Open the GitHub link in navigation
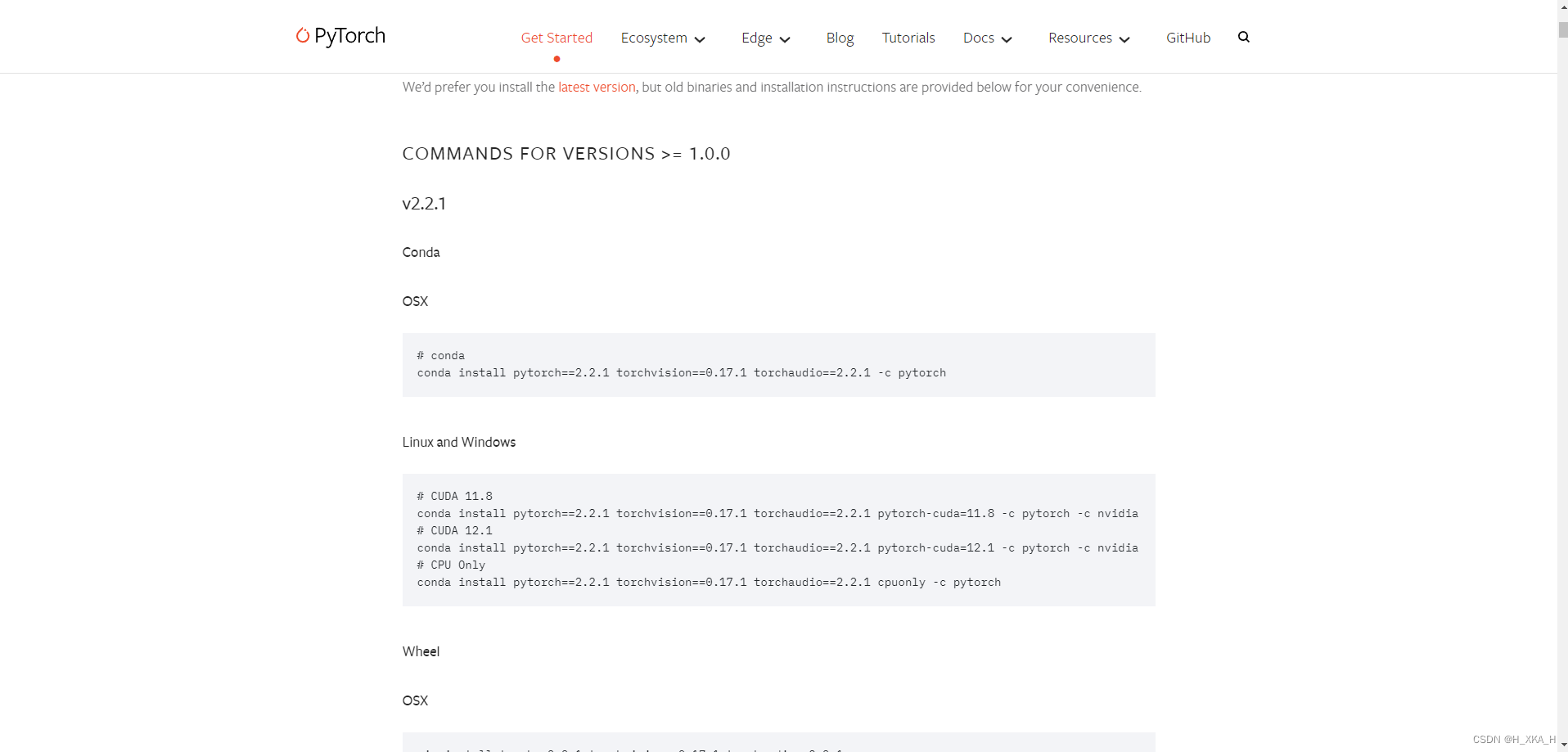 pos(1188,38)
